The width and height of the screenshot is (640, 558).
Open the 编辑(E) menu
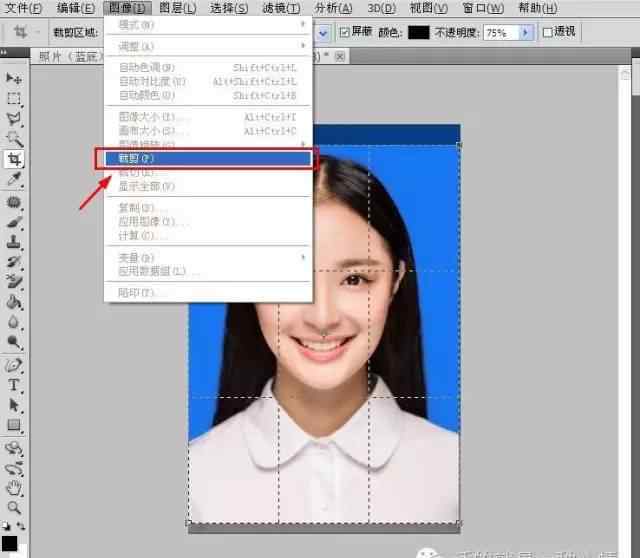(x=76, y=8)
